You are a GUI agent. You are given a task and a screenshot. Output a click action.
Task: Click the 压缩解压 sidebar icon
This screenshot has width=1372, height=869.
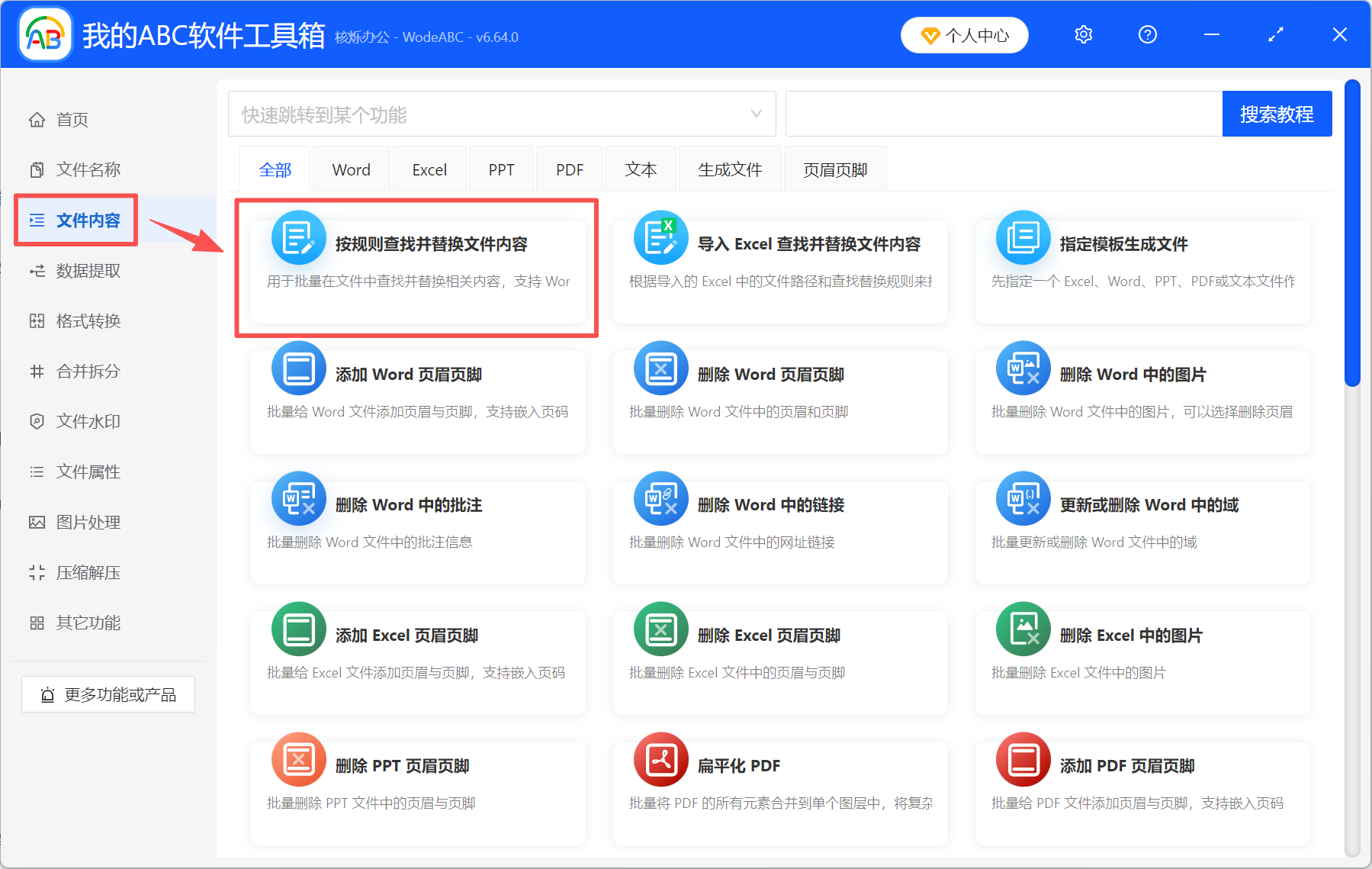click(x=37, y=572)
